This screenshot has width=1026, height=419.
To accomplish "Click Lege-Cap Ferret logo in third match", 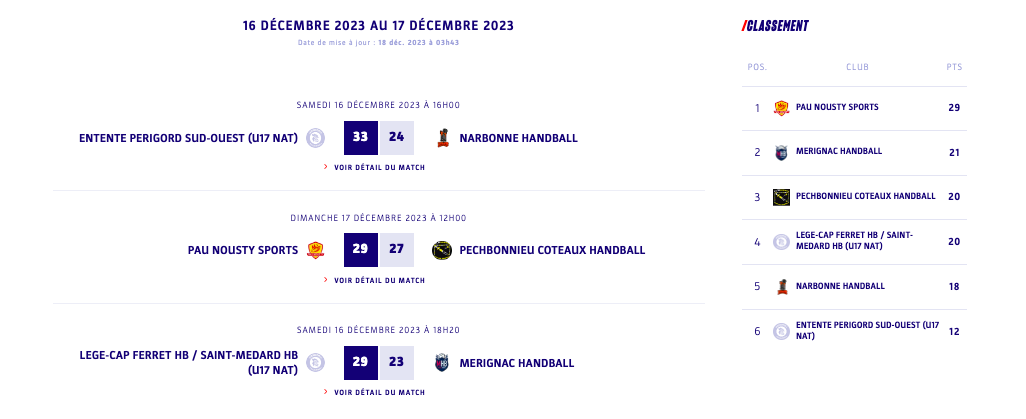I will [x=315, y=362].
